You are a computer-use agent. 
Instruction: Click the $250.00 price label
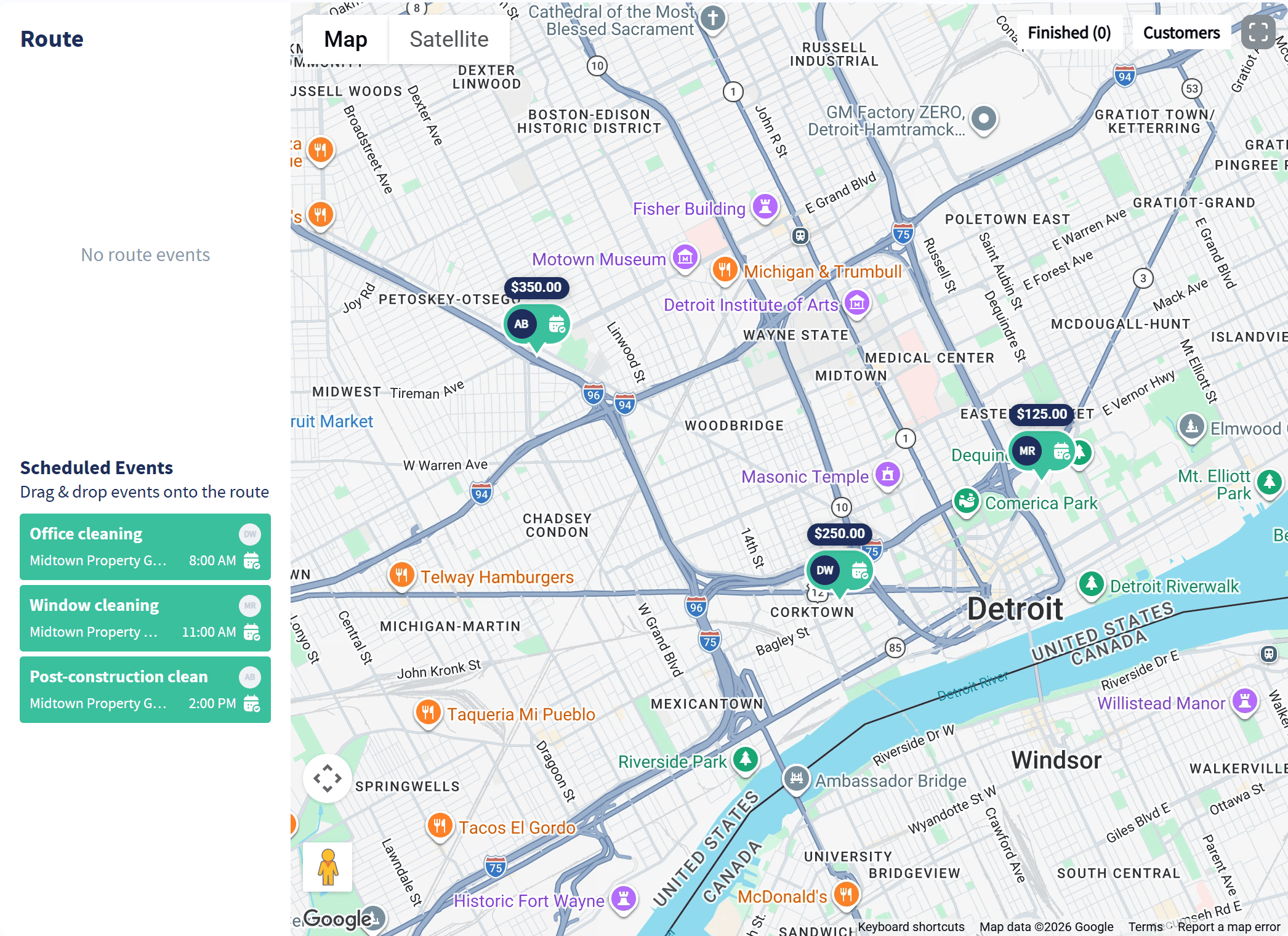839,533
